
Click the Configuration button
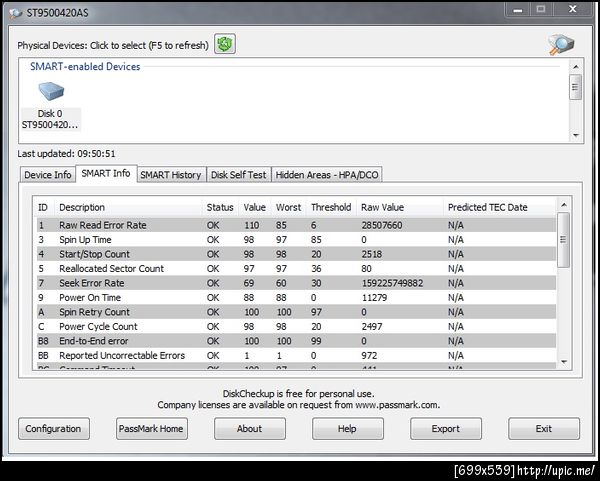tap(54, 429)
